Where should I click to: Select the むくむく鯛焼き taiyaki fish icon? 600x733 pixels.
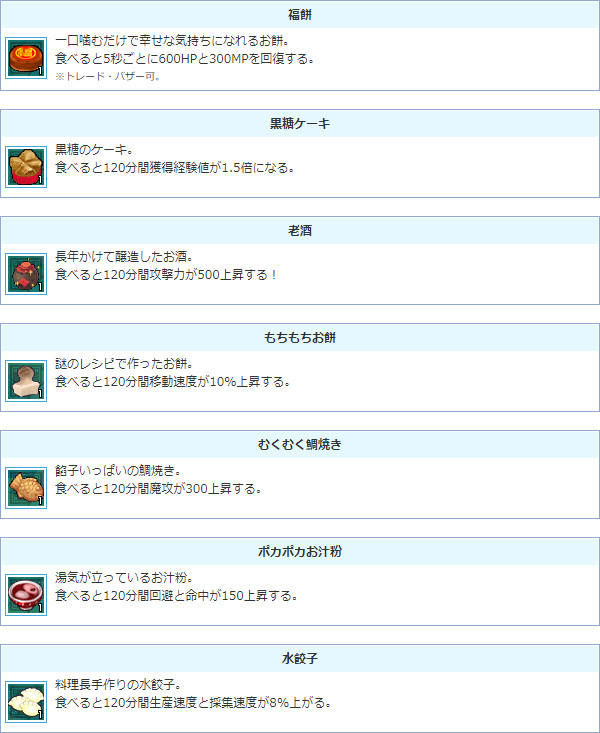click(26, 488)
